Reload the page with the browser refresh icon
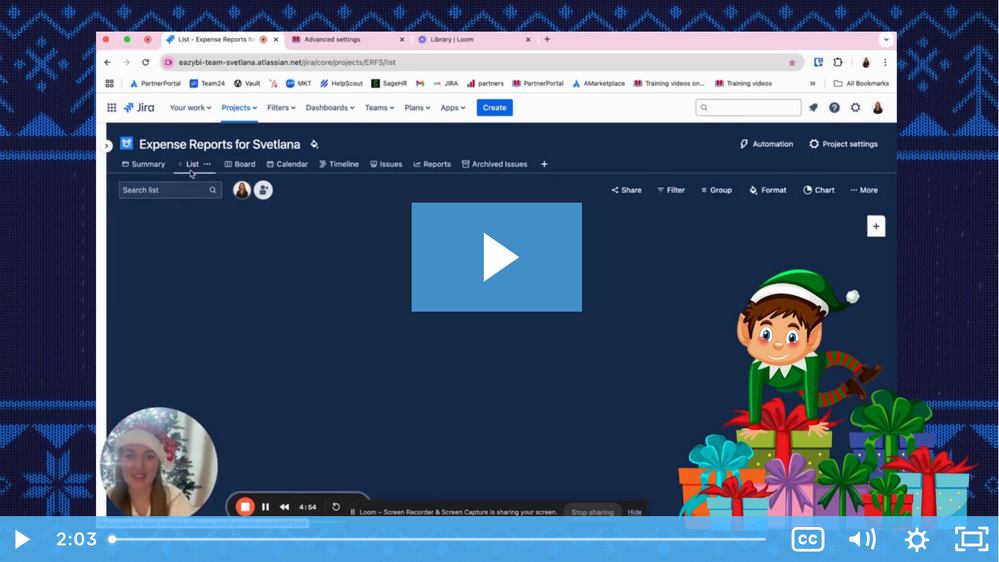The height and width of the screenshot is (562, 999). coord(145,62)
